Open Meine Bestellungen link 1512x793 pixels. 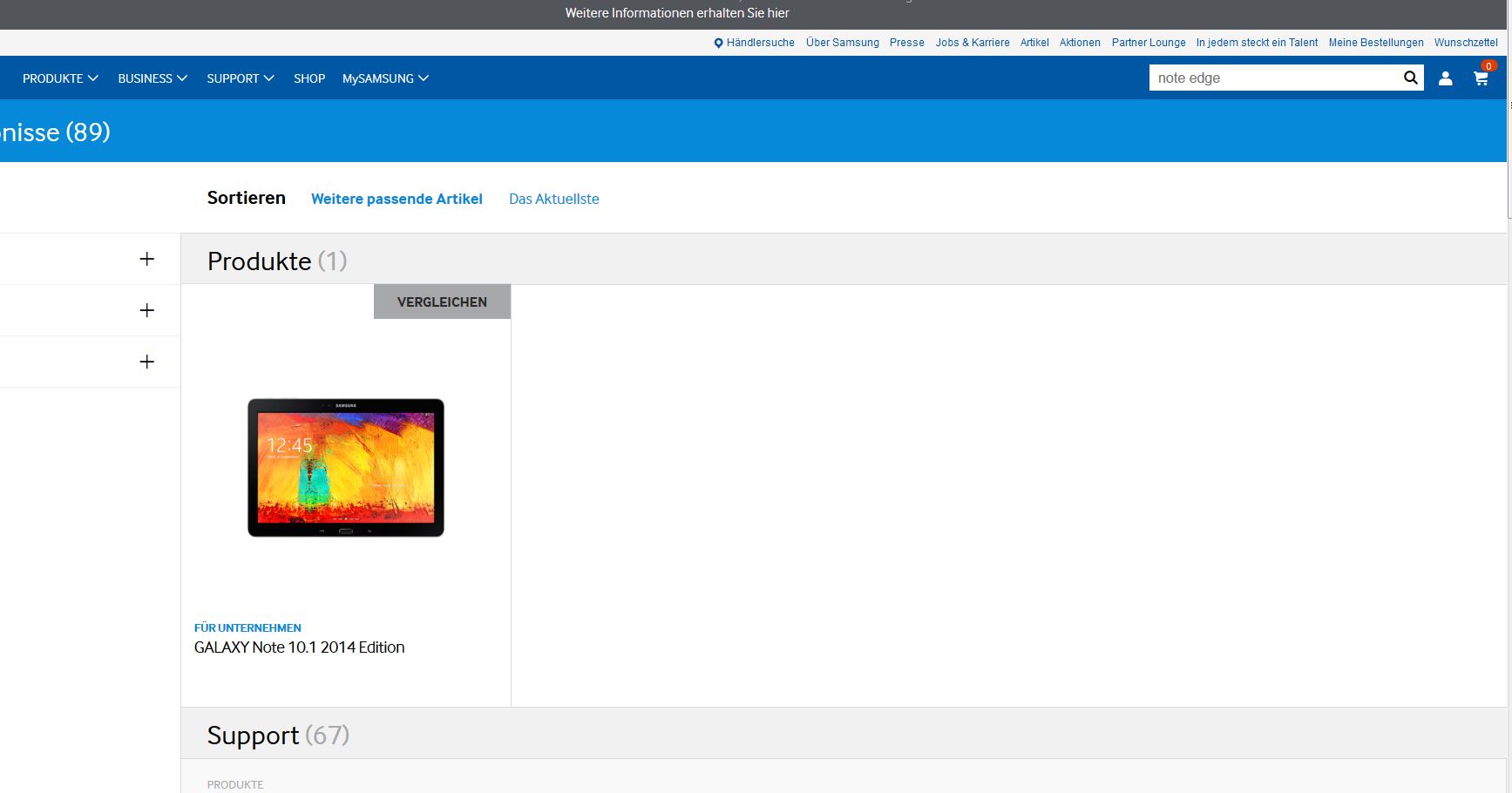tap(1375, 43)
